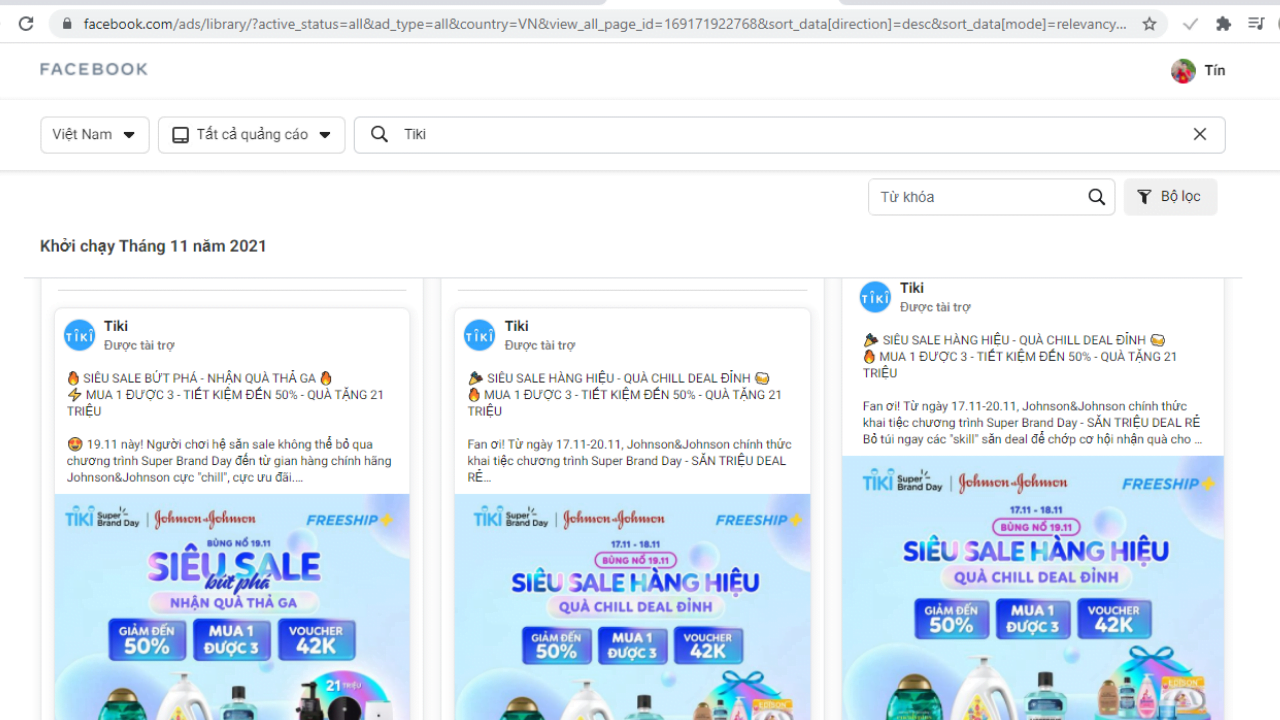Click the funnel icon on the Bộ lọc button
Viewport: 1280px width, 720px height.
(1145, 196)
